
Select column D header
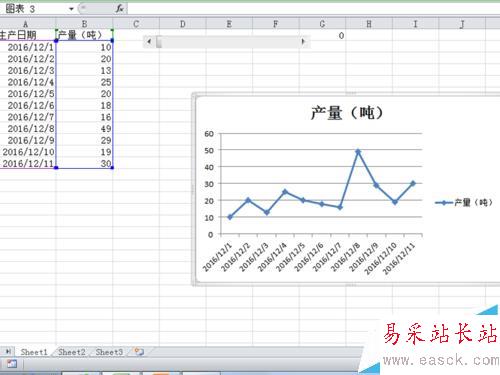(x=183, y=24)
